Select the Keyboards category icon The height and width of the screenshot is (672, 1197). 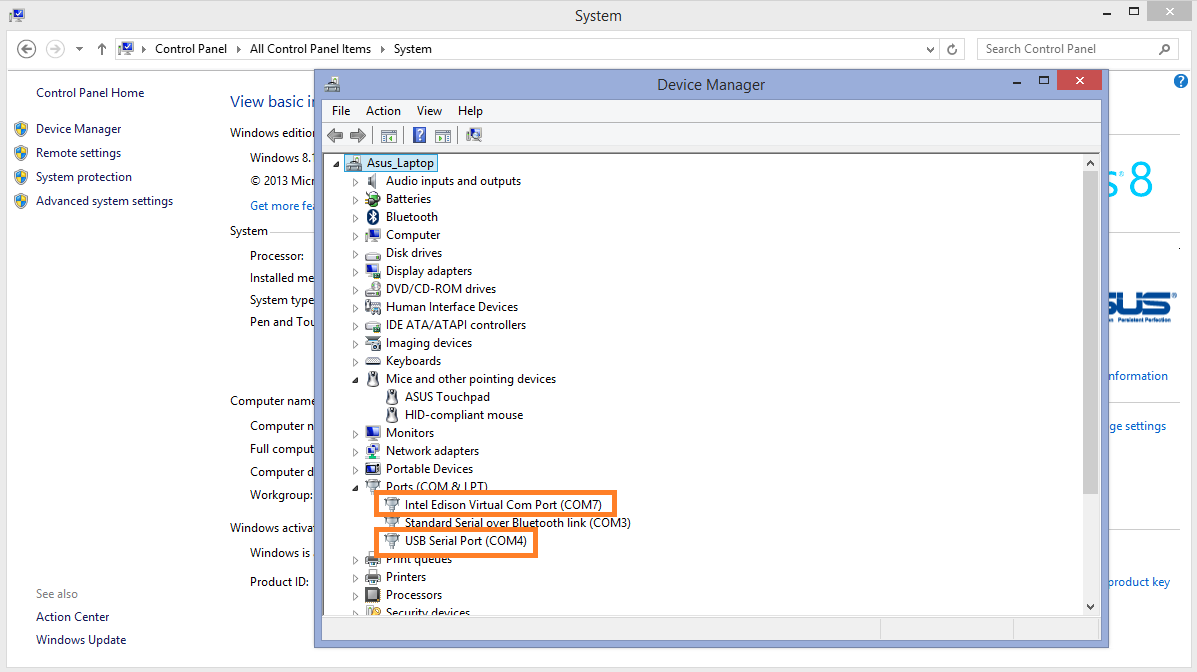[x=373, y=361]
